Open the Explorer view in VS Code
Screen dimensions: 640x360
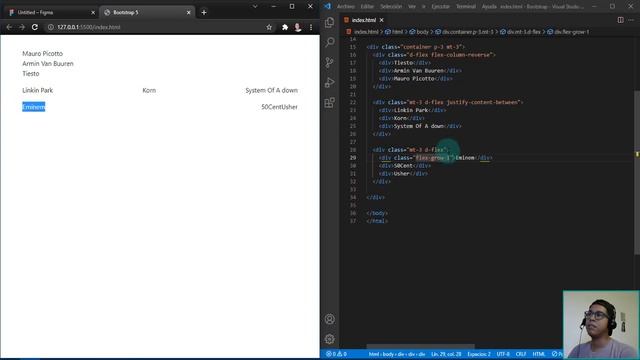330,22
